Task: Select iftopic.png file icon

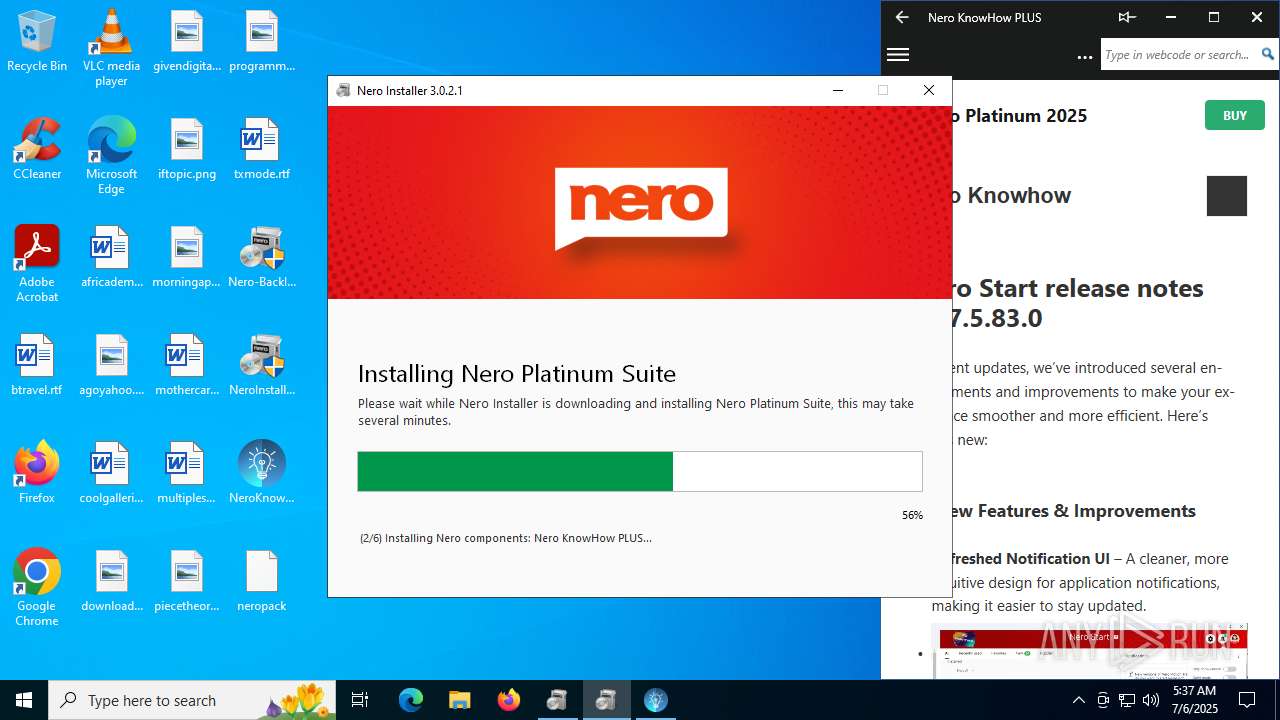Action: [187, 148]
